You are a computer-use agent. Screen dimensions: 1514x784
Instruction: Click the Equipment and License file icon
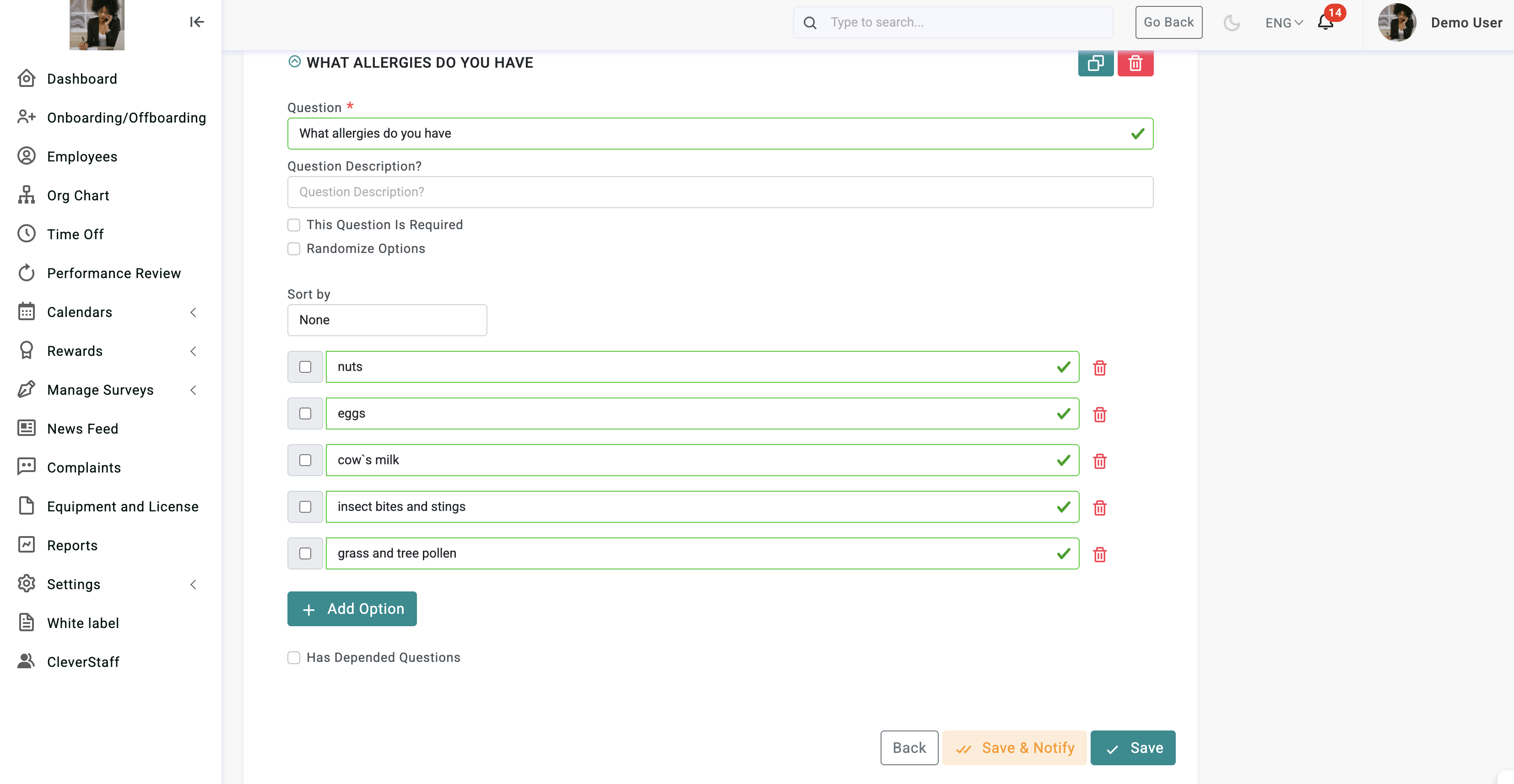27,505
